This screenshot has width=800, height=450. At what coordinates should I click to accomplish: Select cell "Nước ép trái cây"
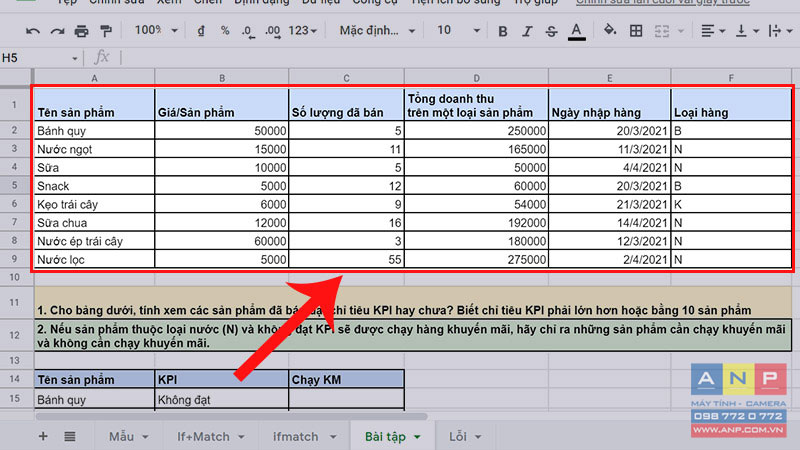pyautogui.click(x=94, y=241)
